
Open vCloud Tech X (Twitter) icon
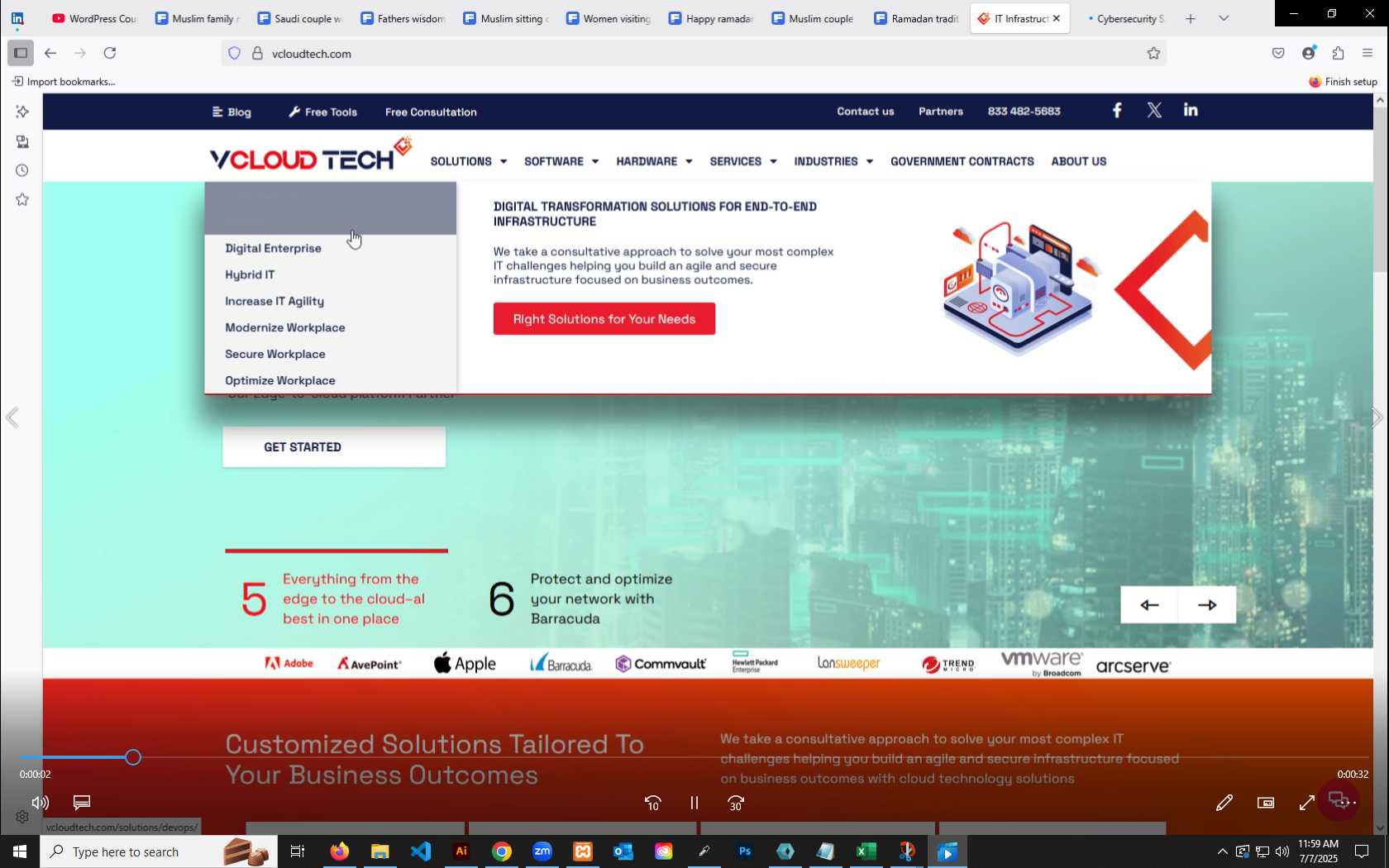point(1154,110)
